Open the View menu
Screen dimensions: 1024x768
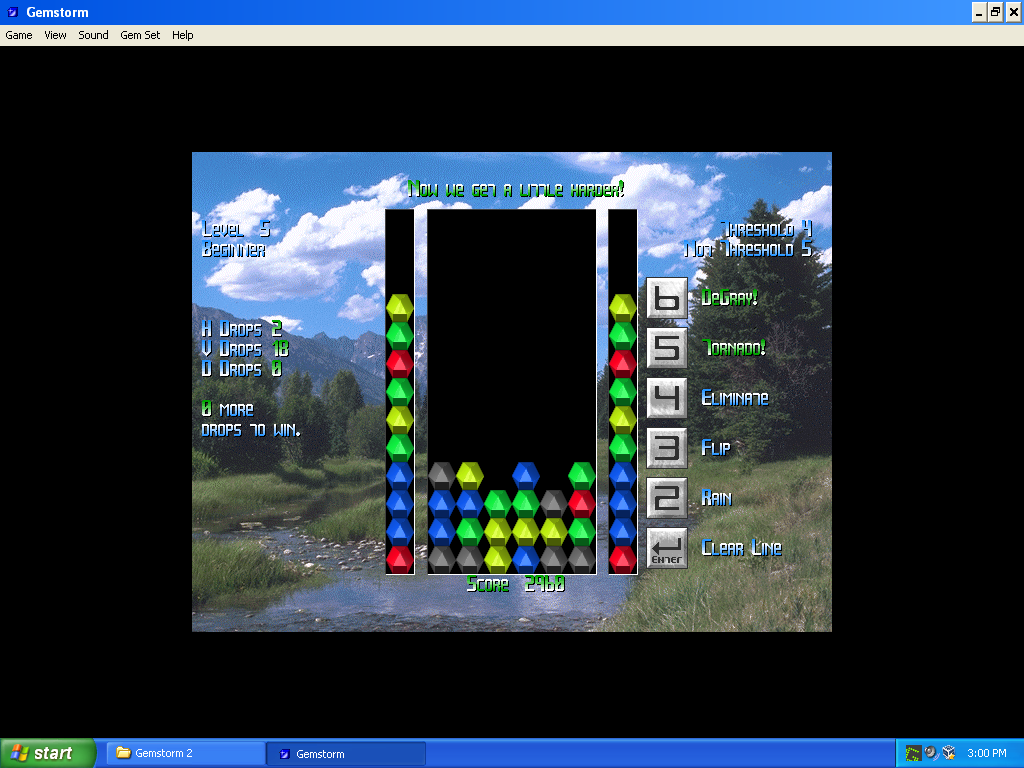(55, 35)
